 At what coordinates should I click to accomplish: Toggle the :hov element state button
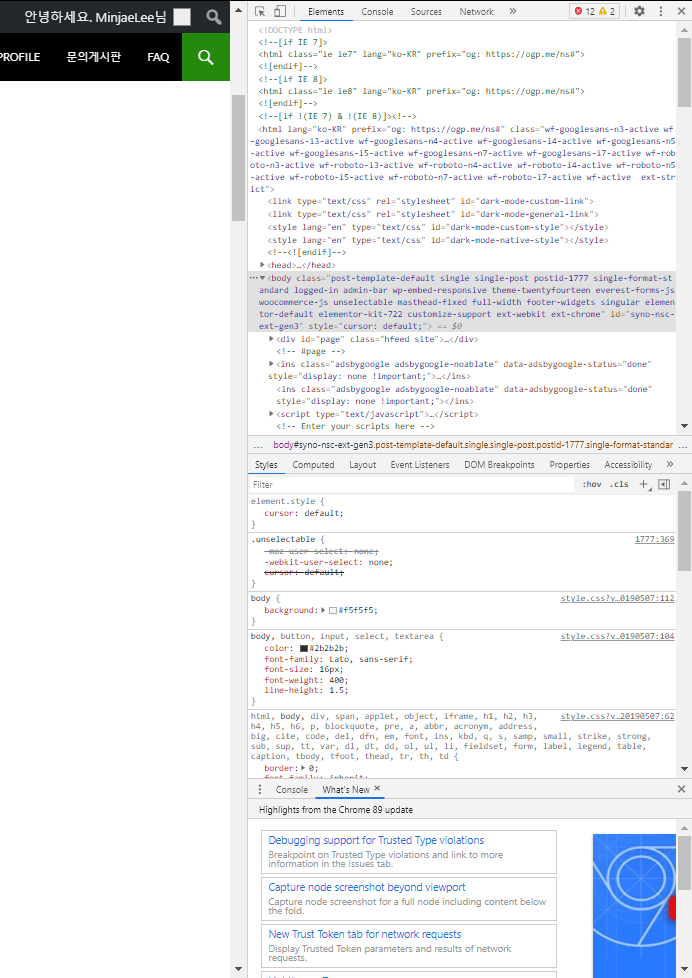[592, 485]
